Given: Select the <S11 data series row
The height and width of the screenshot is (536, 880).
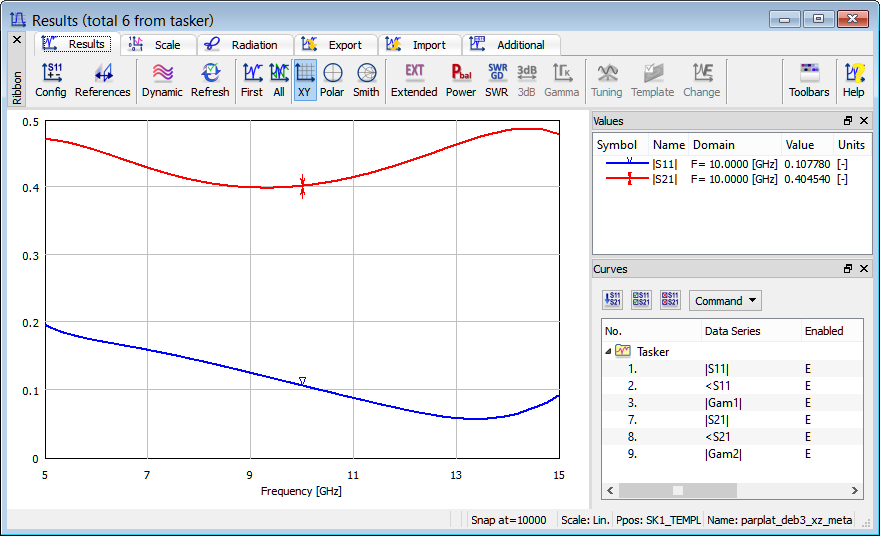Looking at the screenshot, I should tap(732, 386).
